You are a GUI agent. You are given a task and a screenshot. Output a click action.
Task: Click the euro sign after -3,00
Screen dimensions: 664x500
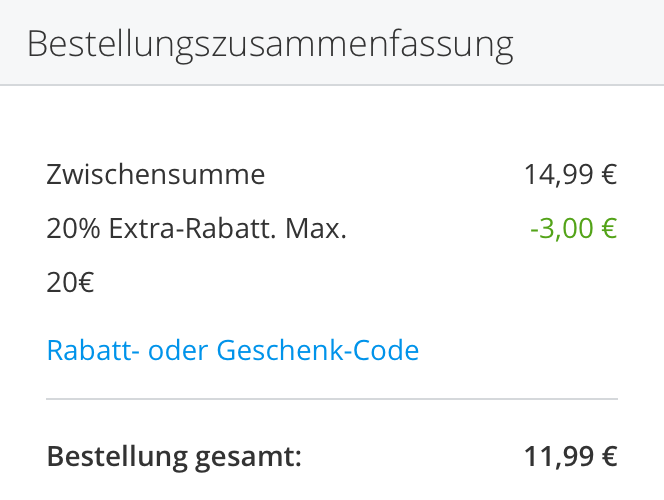tap(609, 230)
